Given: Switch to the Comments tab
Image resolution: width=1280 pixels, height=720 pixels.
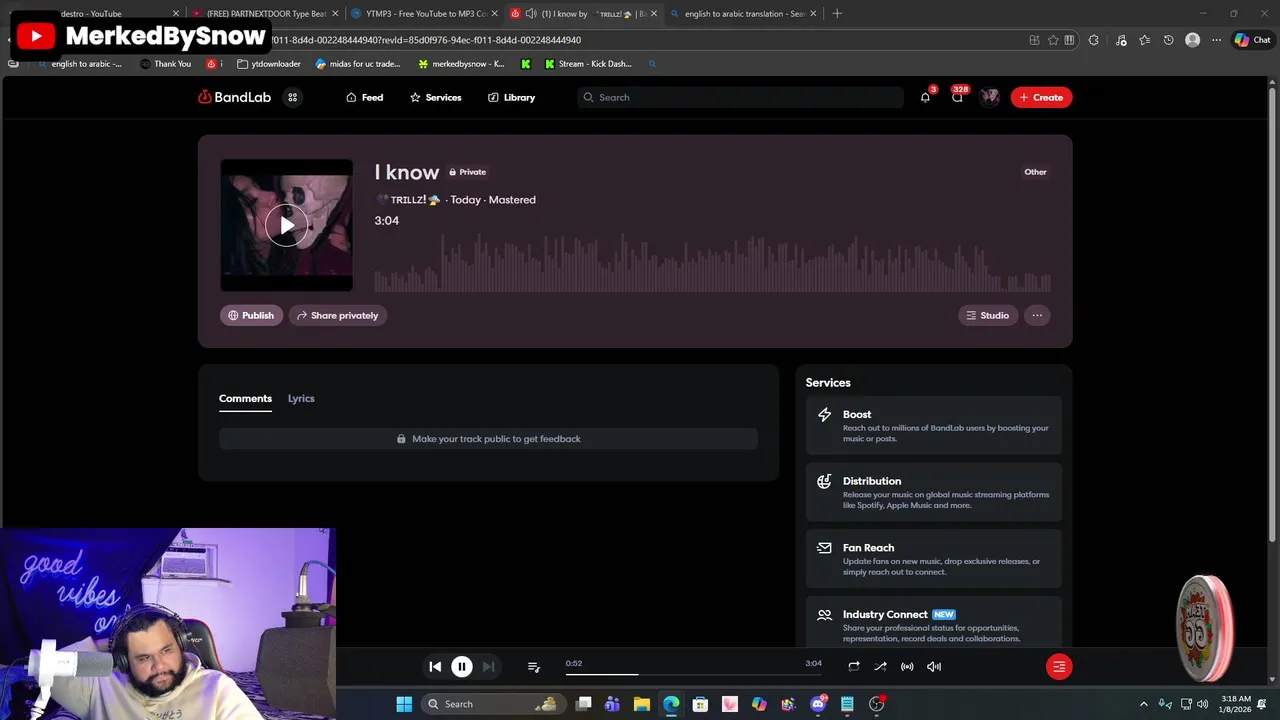Looking at the screenshot, I should 245,398.
